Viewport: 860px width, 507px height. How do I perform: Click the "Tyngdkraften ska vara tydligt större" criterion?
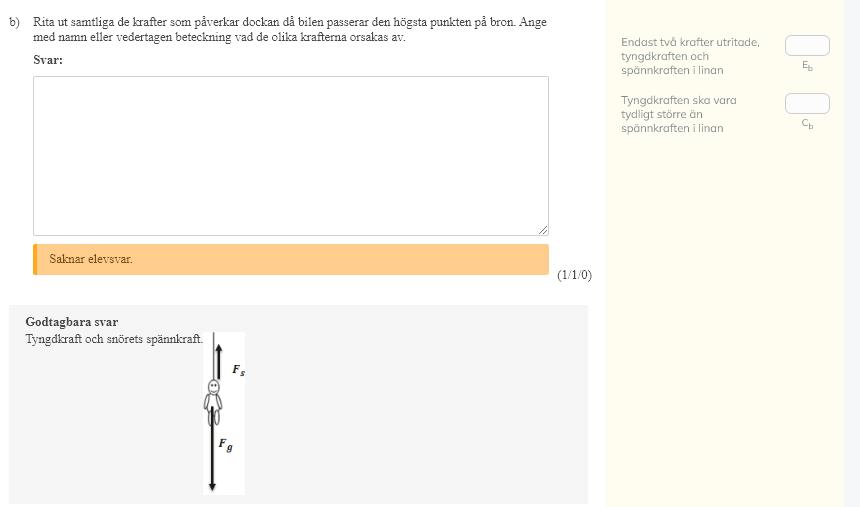(678, 114)
